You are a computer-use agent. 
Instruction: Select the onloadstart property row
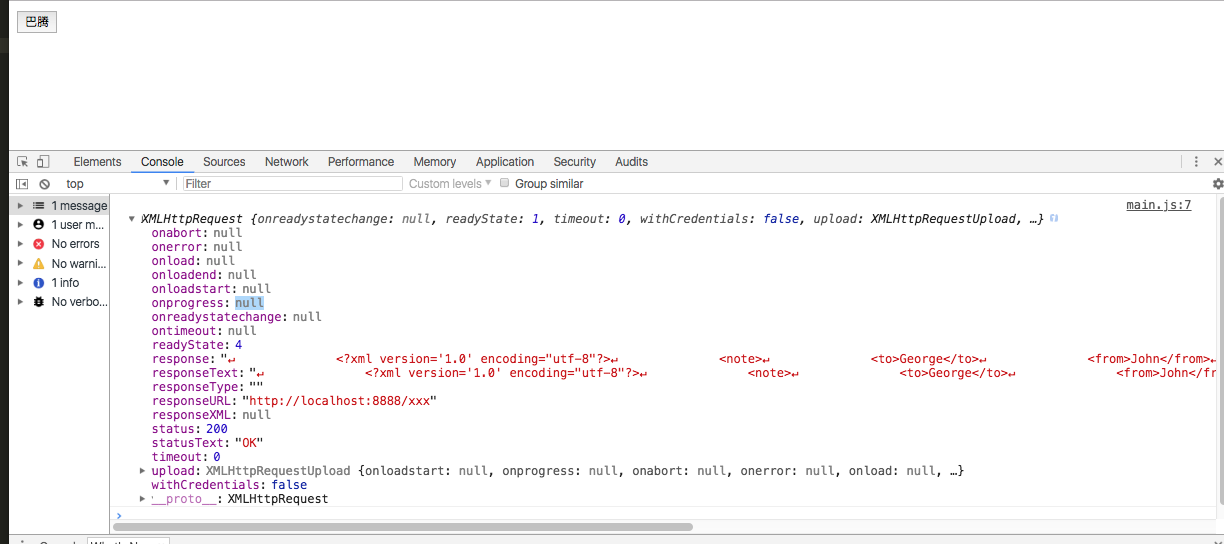pyautogui.click(x=211, y=289)
